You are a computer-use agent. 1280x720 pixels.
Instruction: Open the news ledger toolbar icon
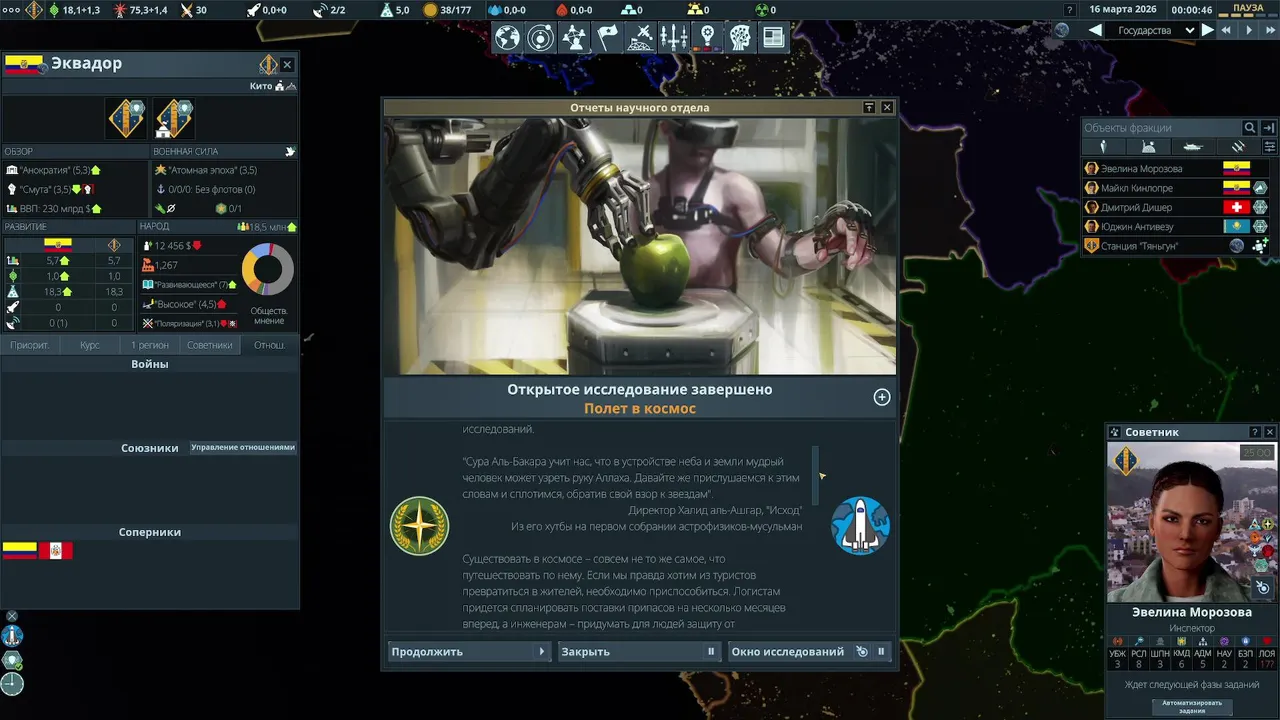[x=772, y=38]
